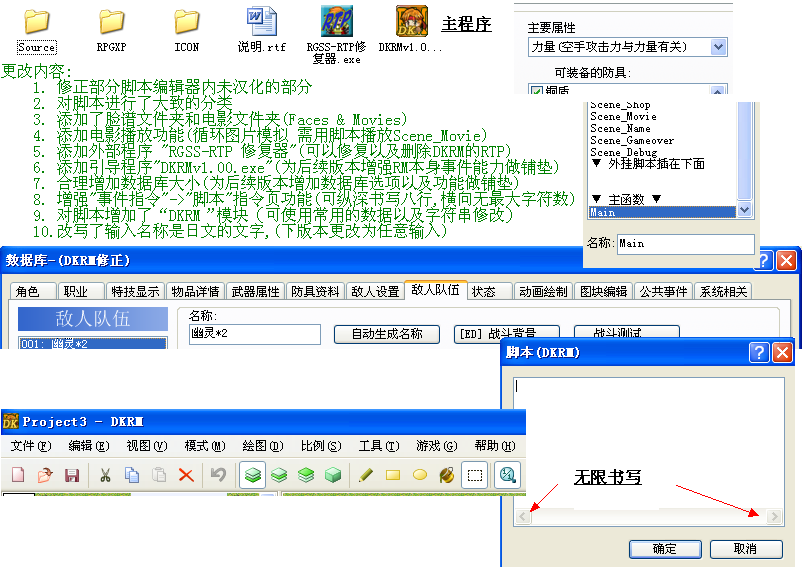
Task: Open the 帮助(H) menu
Action: pyautogui.click(x=495, y=446)
